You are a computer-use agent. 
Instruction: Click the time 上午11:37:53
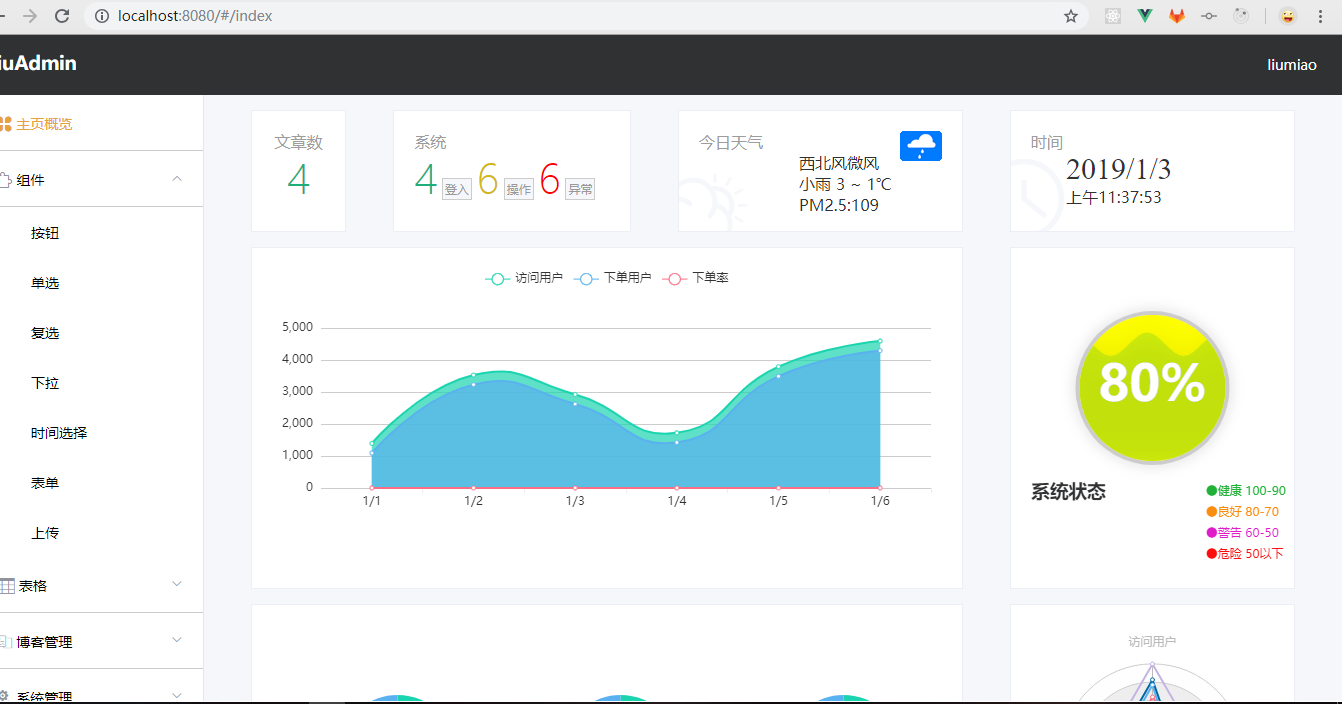(1114, 198)
